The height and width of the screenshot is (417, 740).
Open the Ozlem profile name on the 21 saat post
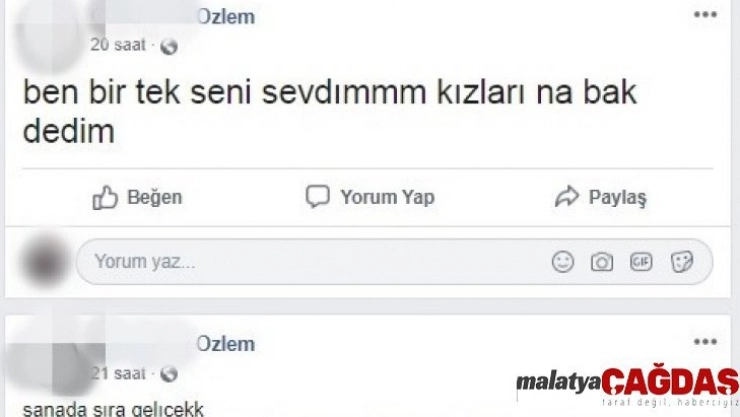(225, 344)
